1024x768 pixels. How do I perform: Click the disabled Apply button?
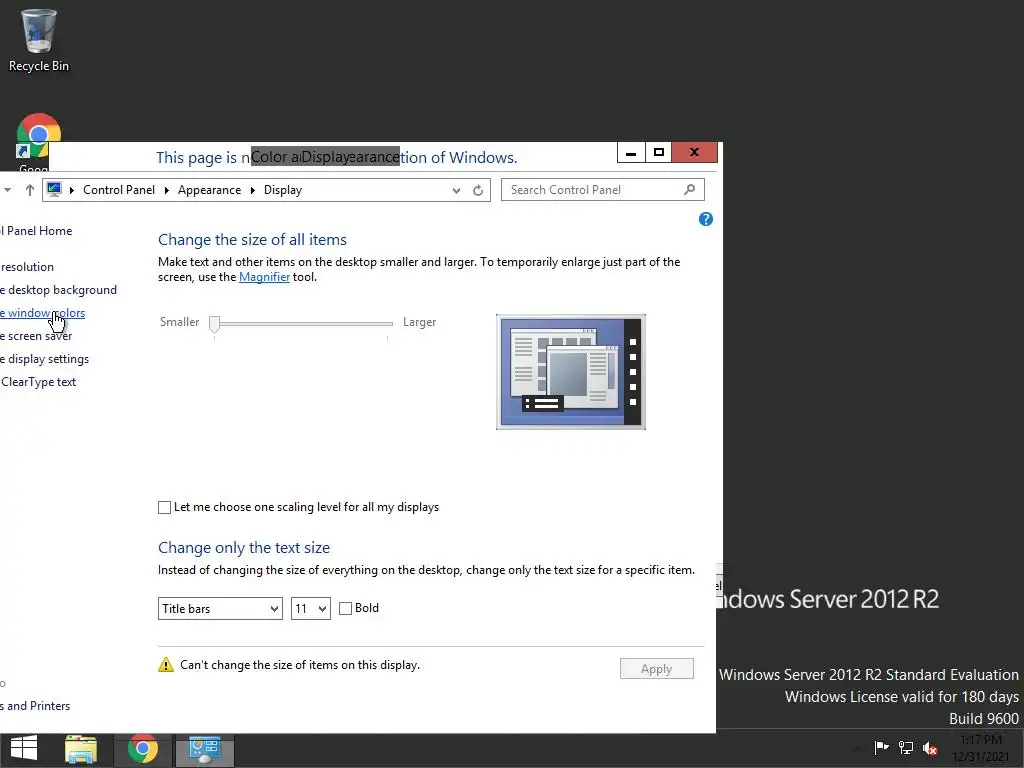pyautogui.click(x=656, y=669)
